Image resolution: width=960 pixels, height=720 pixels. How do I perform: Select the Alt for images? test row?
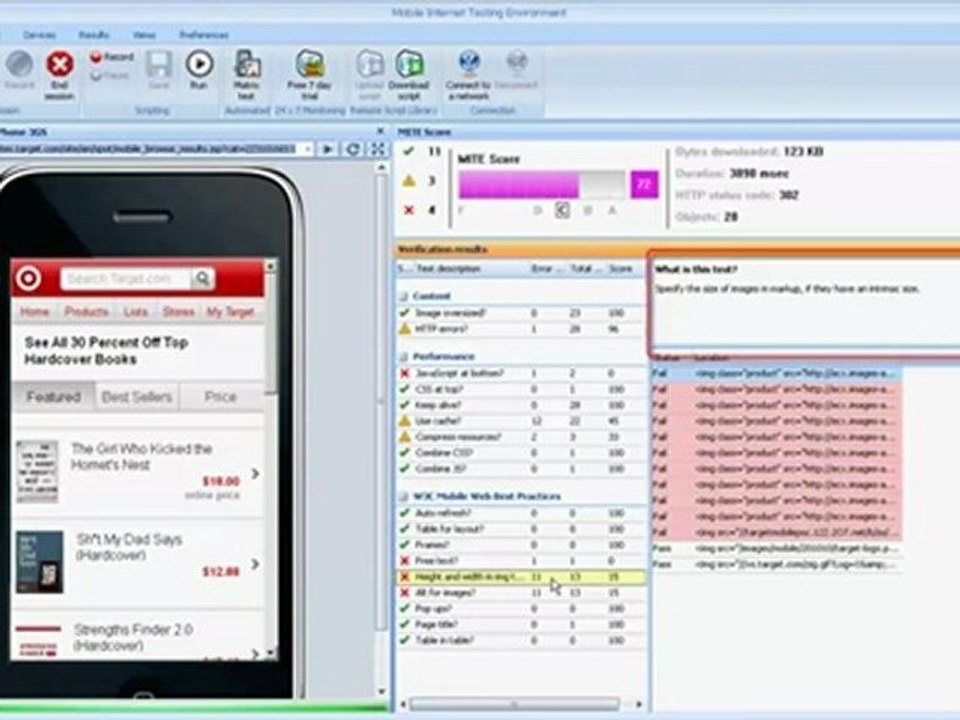520,593
